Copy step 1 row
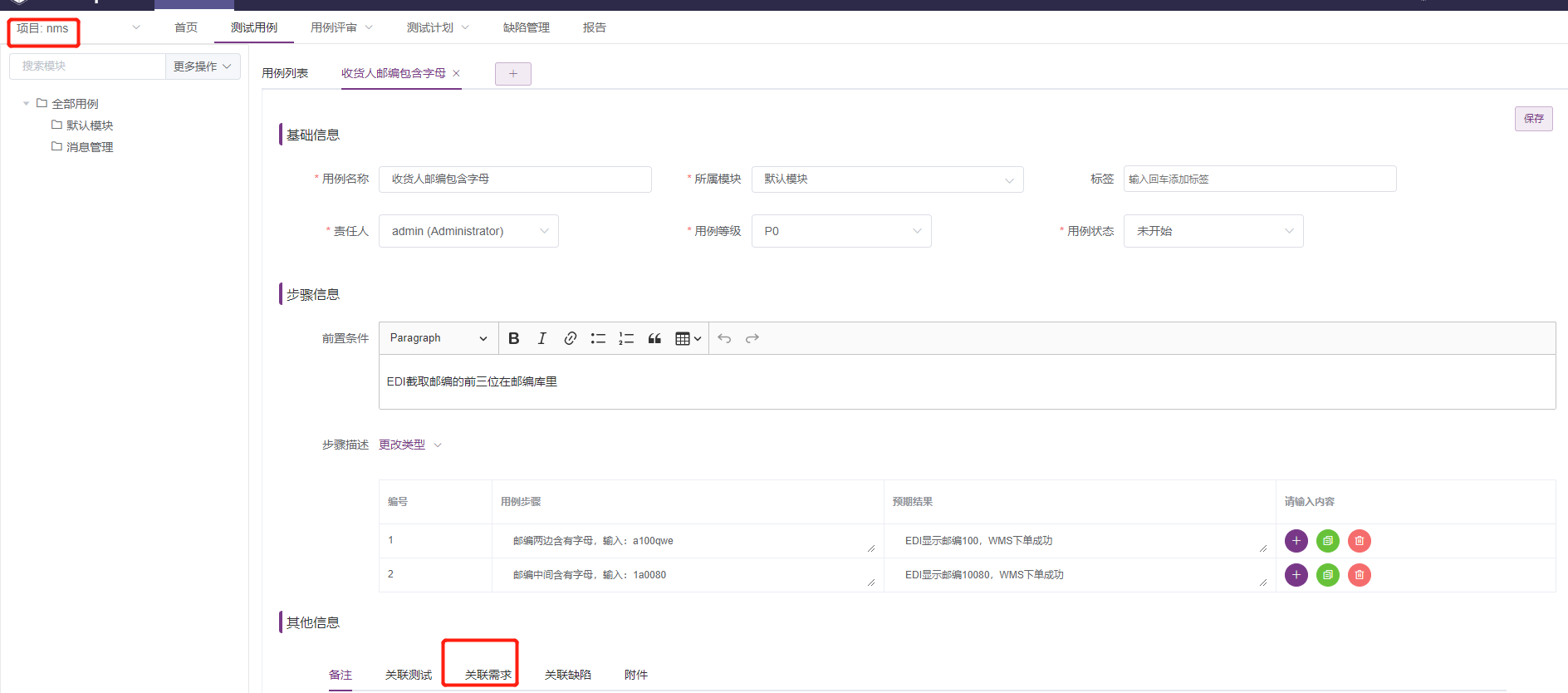This screenshot has height=693, width=1568. pos(1328,541)
